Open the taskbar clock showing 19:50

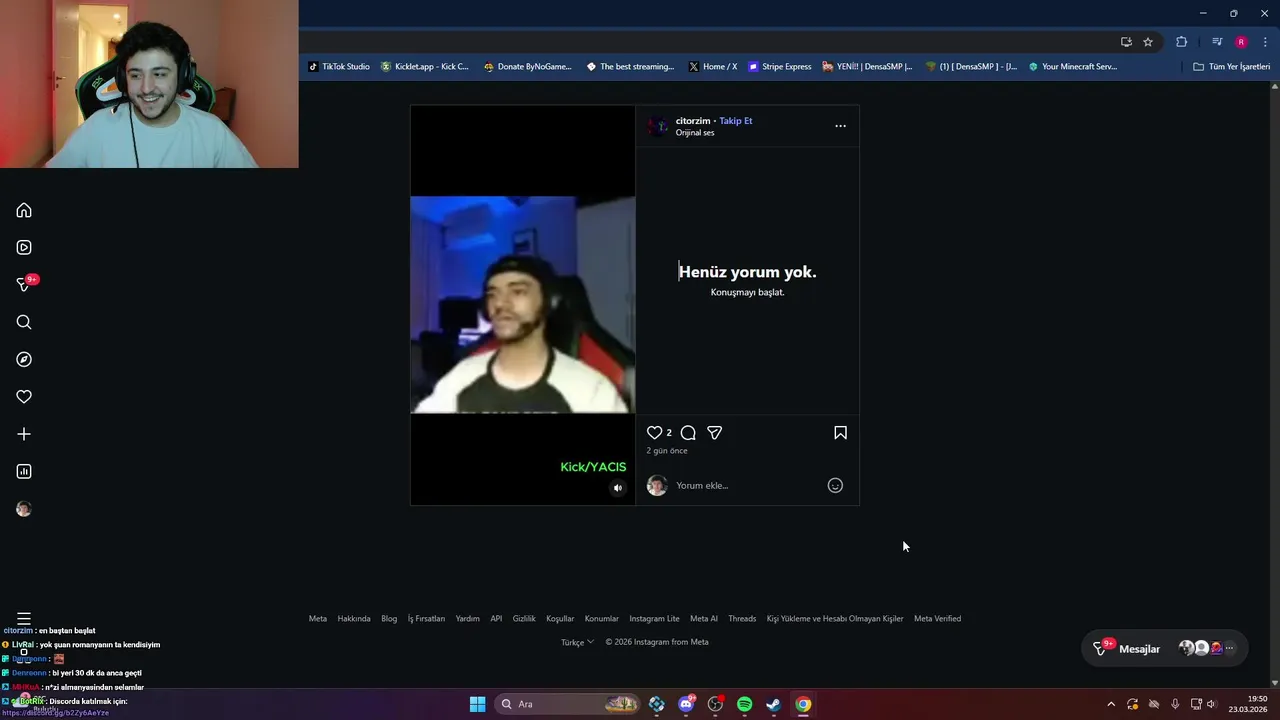point(1248,704)
